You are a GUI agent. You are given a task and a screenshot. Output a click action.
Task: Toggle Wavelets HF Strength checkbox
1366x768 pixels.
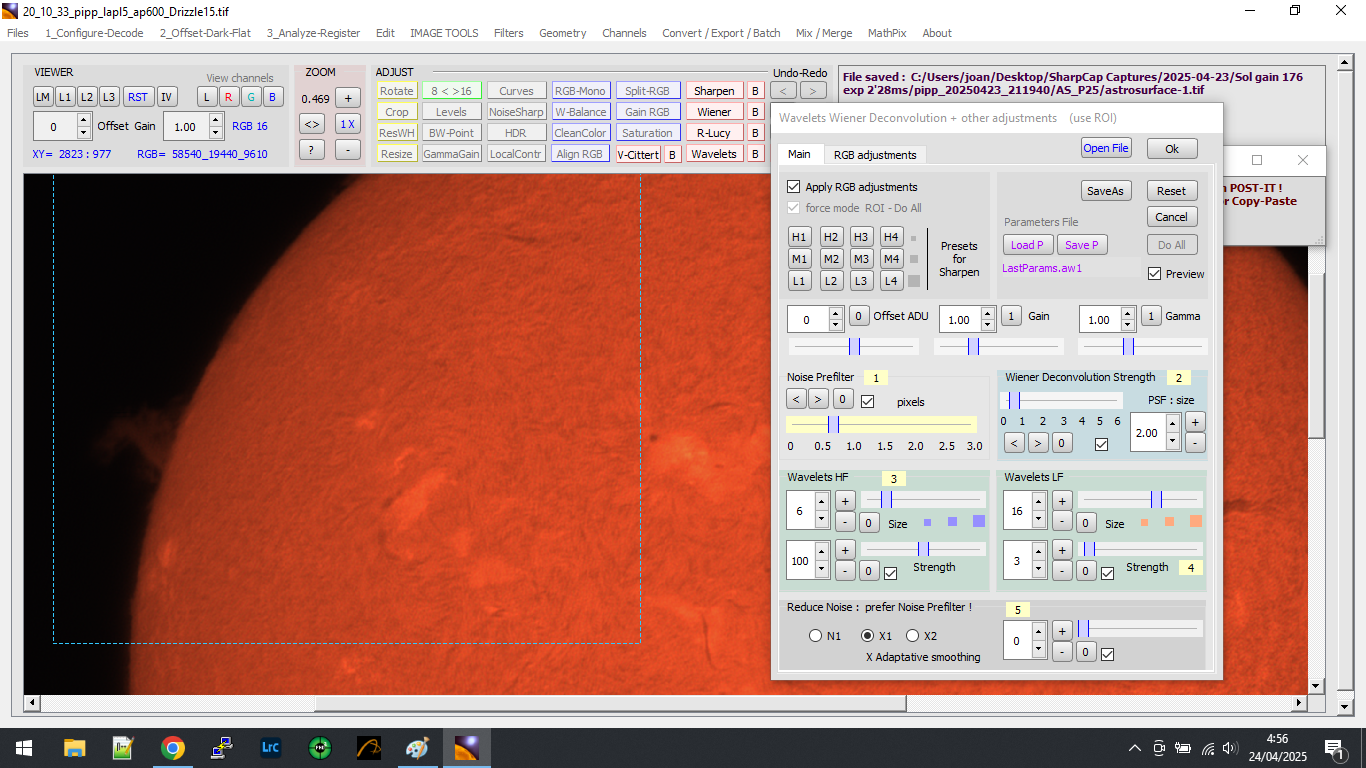click(891, 573)
